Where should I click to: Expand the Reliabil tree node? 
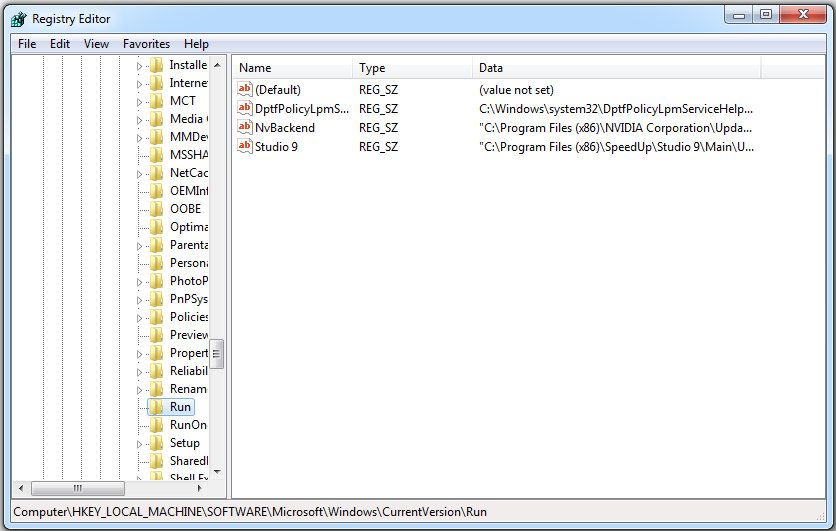pyautogui.click(x=139, y=372)
